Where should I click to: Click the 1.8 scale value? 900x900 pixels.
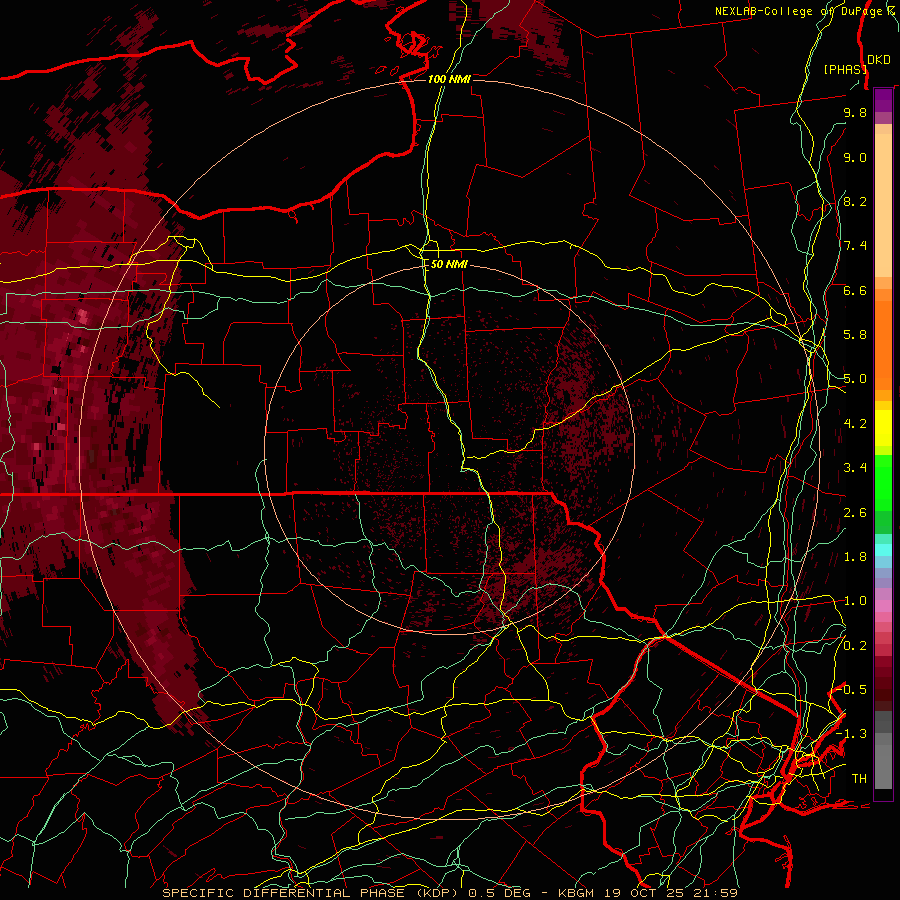(855, 557)
